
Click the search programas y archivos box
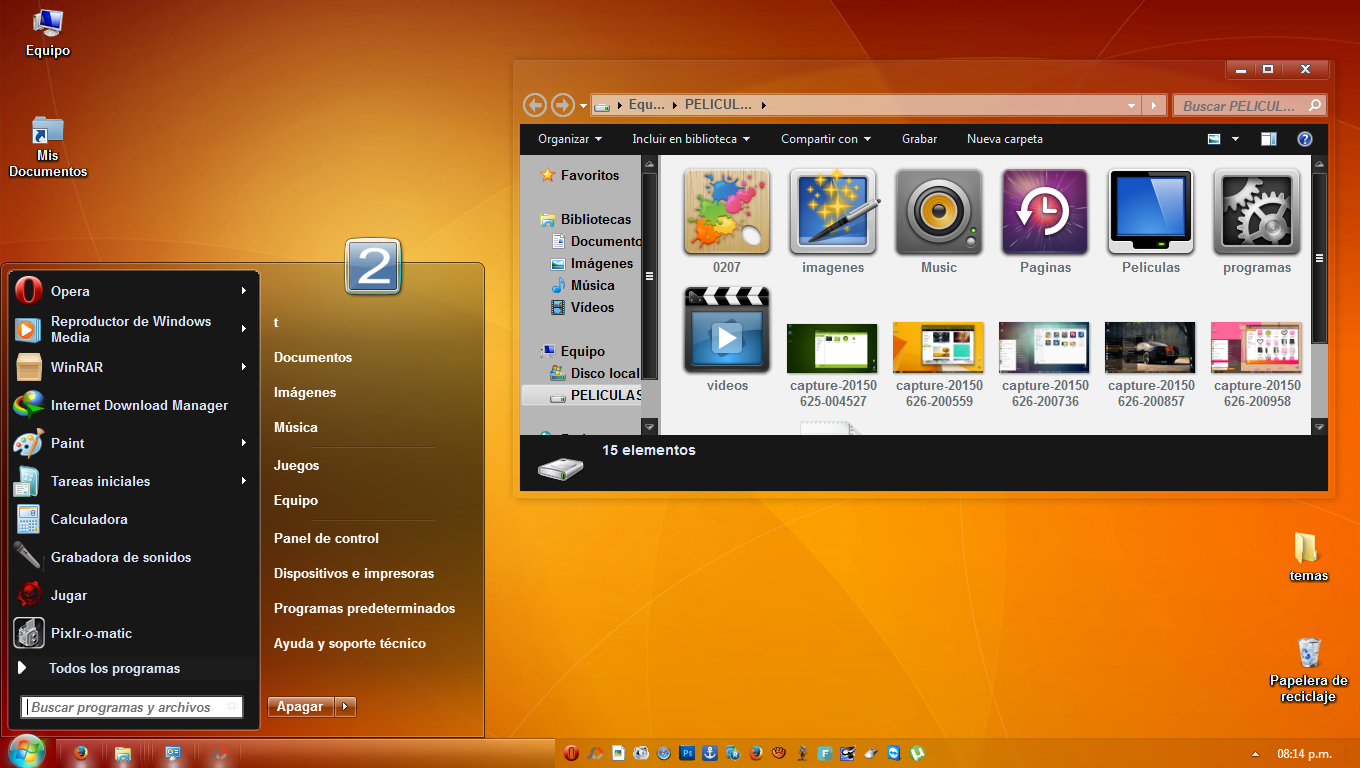[x=131, y=706]
